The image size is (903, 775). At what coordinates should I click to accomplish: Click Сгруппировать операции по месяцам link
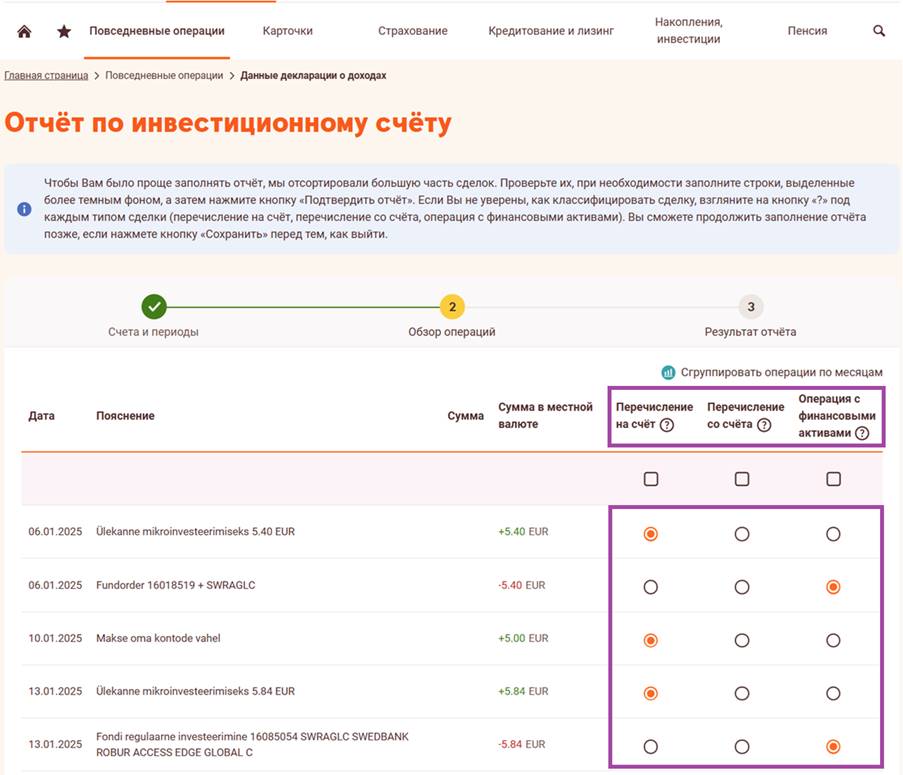pos(781,372)
